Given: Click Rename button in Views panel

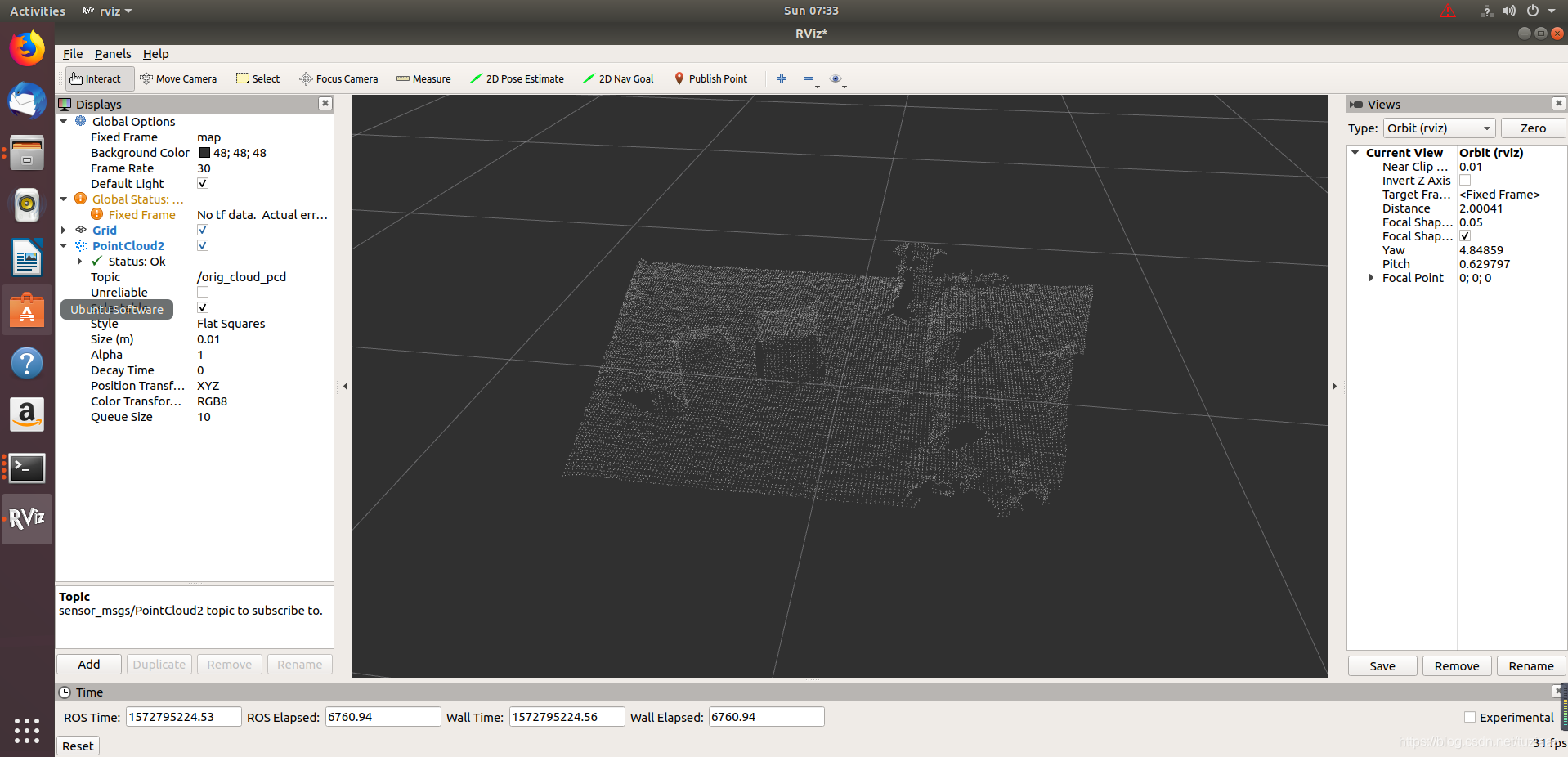Looking at the screenshot, I should click(1531, 666).
